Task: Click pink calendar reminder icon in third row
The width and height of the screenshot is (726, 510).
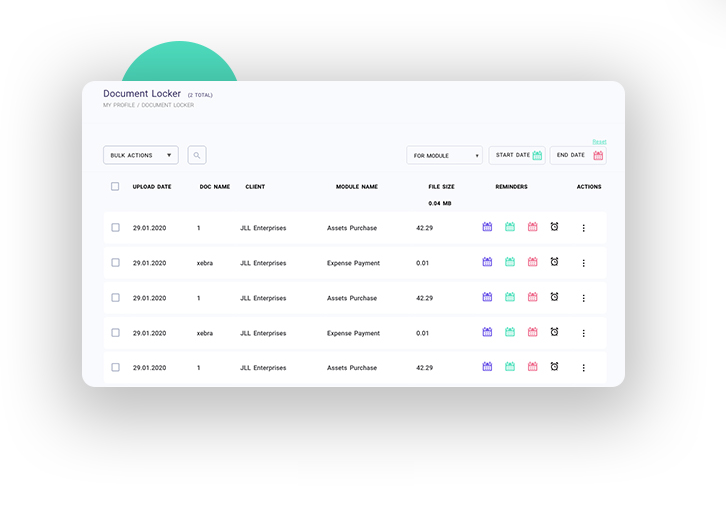Action: (x=532, y=297)
